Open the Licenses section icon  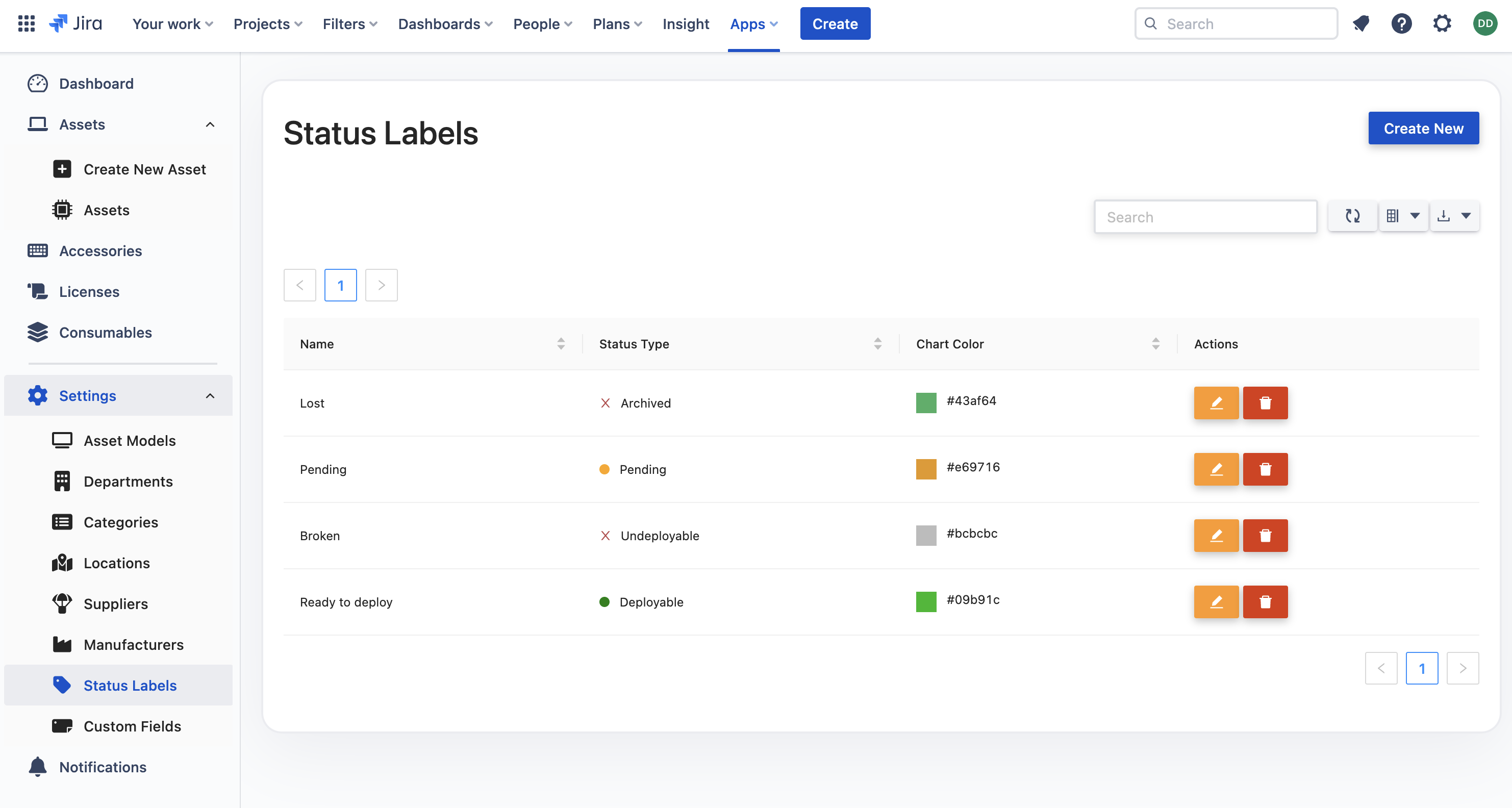(x=38, y=291)
